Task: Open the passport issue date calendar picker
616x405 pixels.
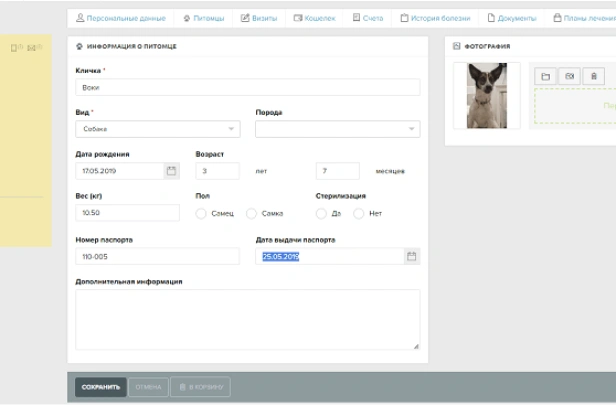Action: 411,257
